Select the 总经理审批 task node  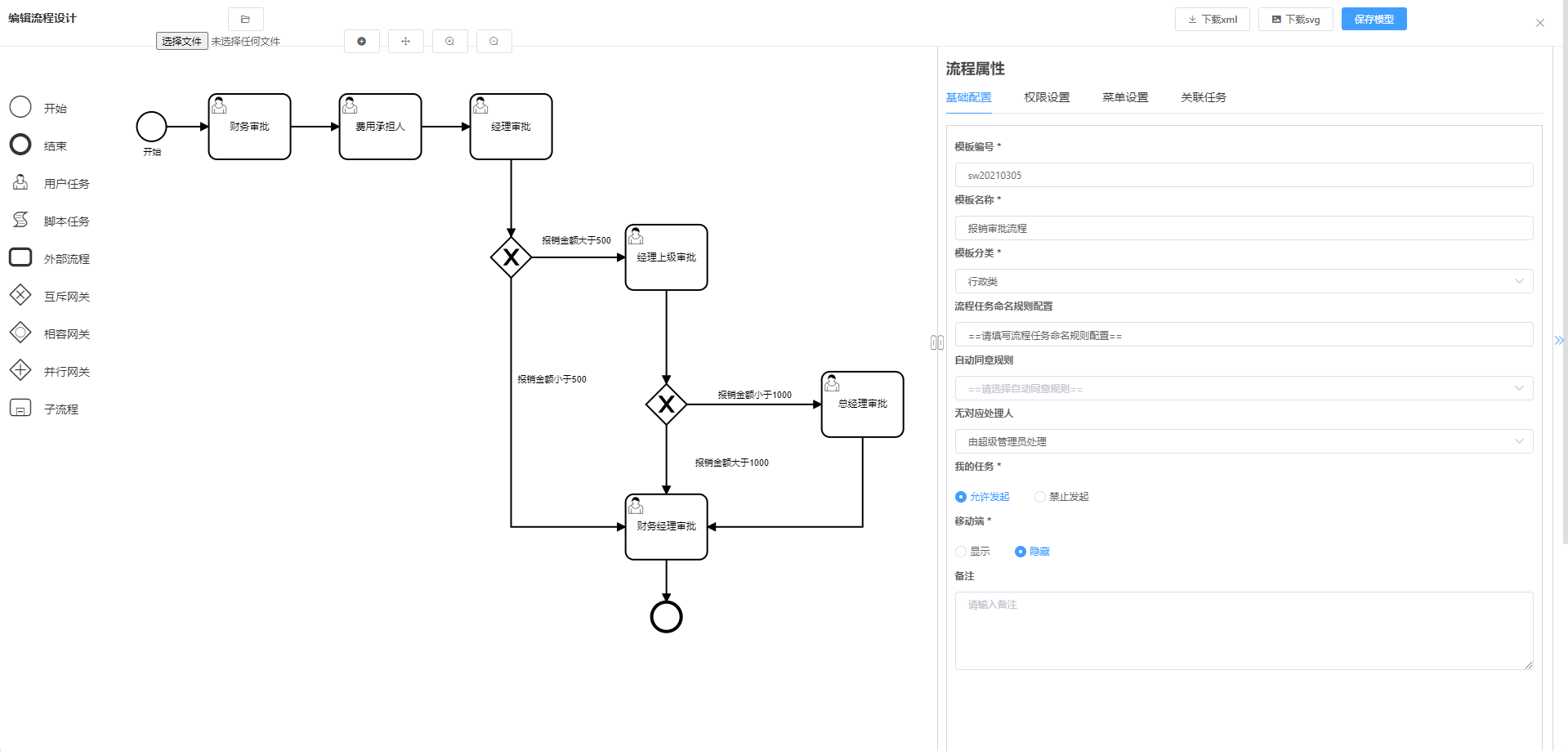[862, 405]
